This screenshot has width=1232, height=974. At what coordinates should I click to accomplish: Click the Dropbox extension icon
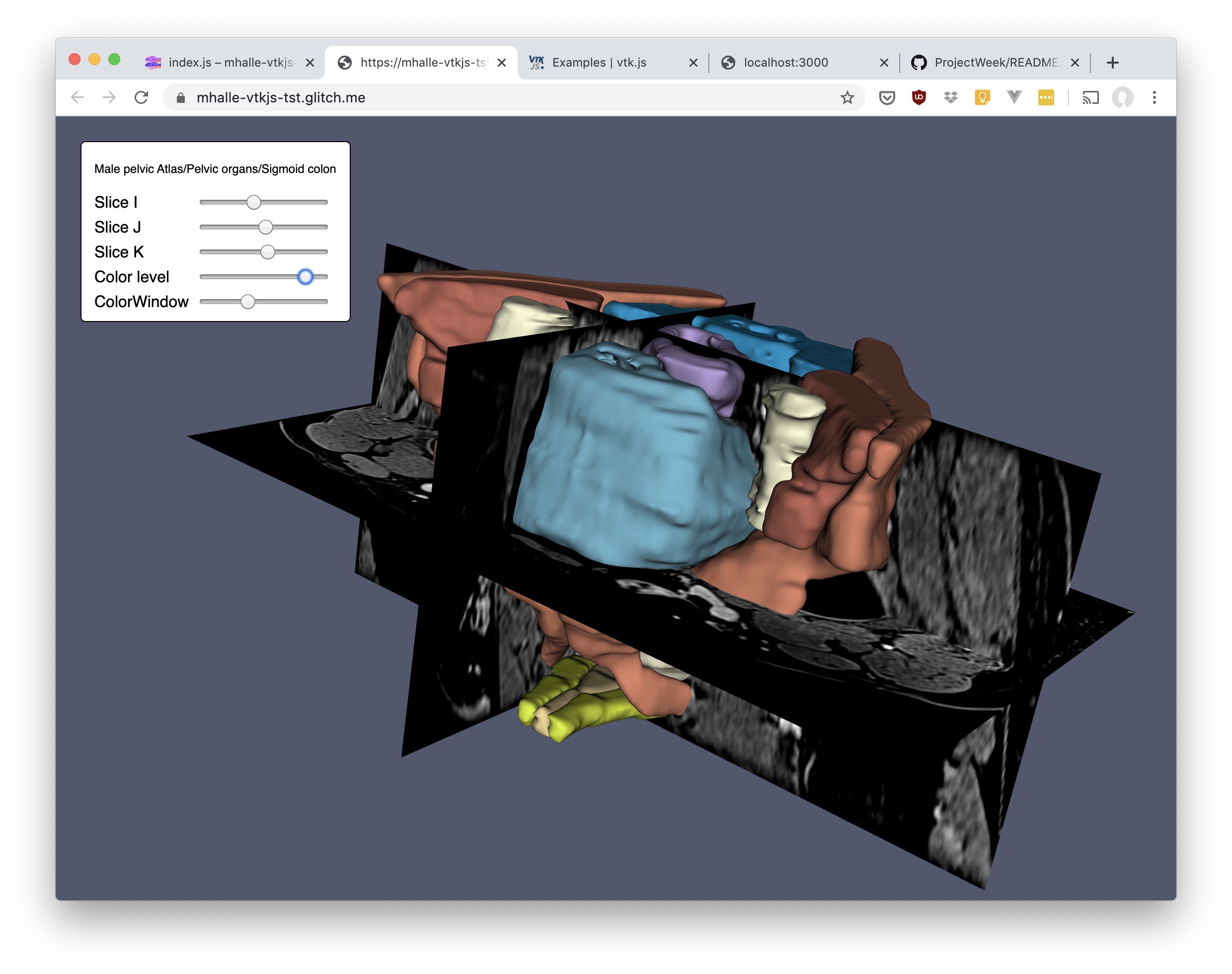(950, 97)
